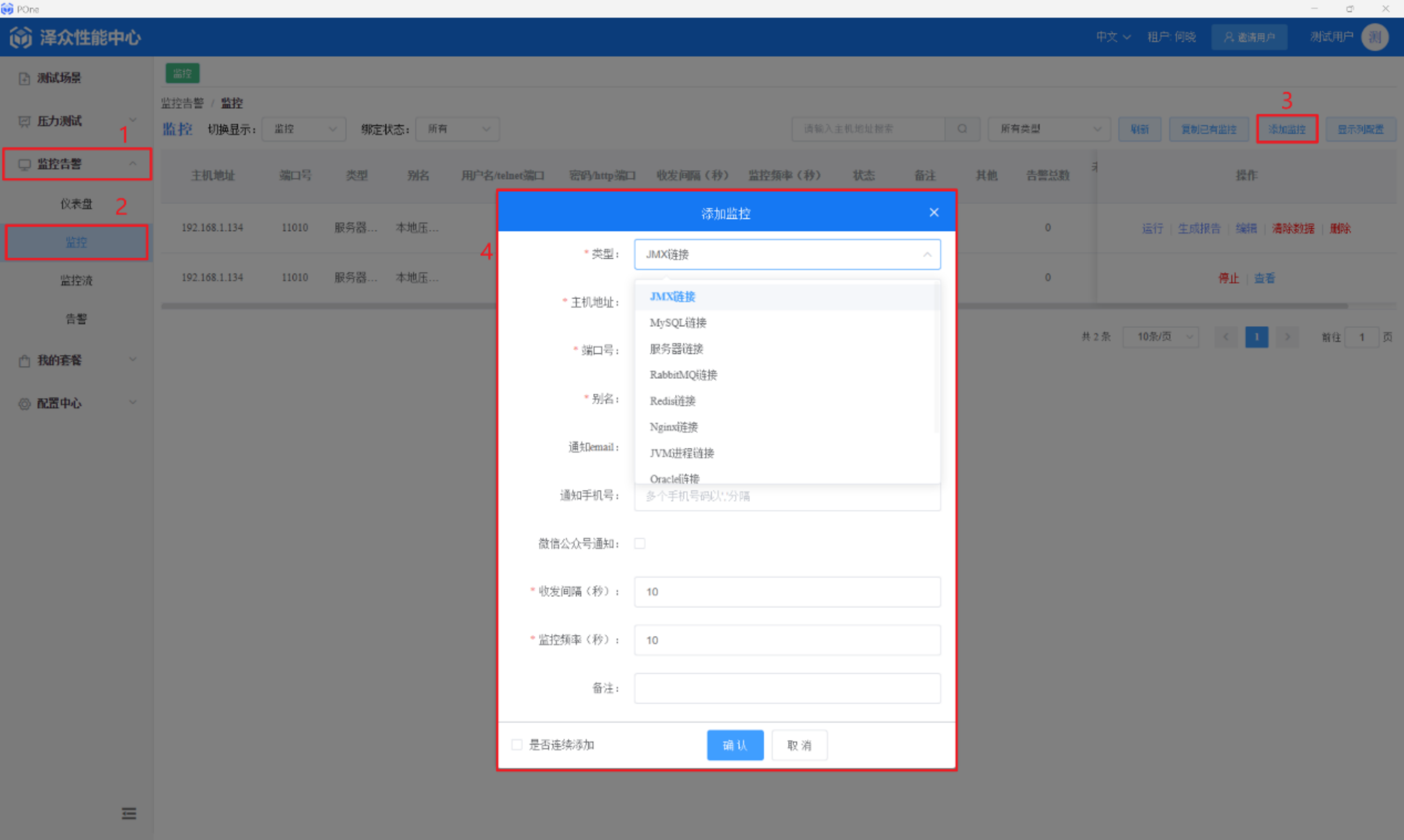Screen dimensions: 1404x840
Task: Open 监控流 submenu item
Action: pyautogui.click(x=76, y=281)
